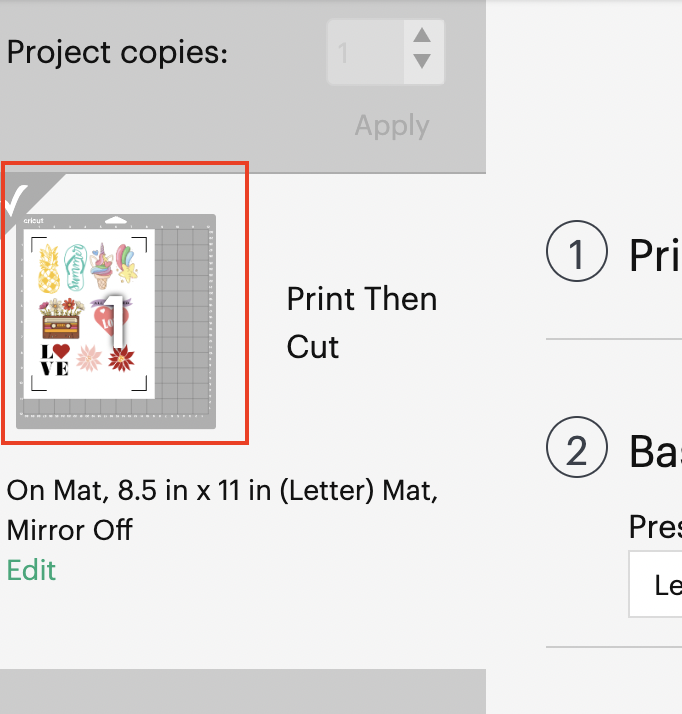
Task: Select the step 2 circle indicator
Action: click(577, 451)
